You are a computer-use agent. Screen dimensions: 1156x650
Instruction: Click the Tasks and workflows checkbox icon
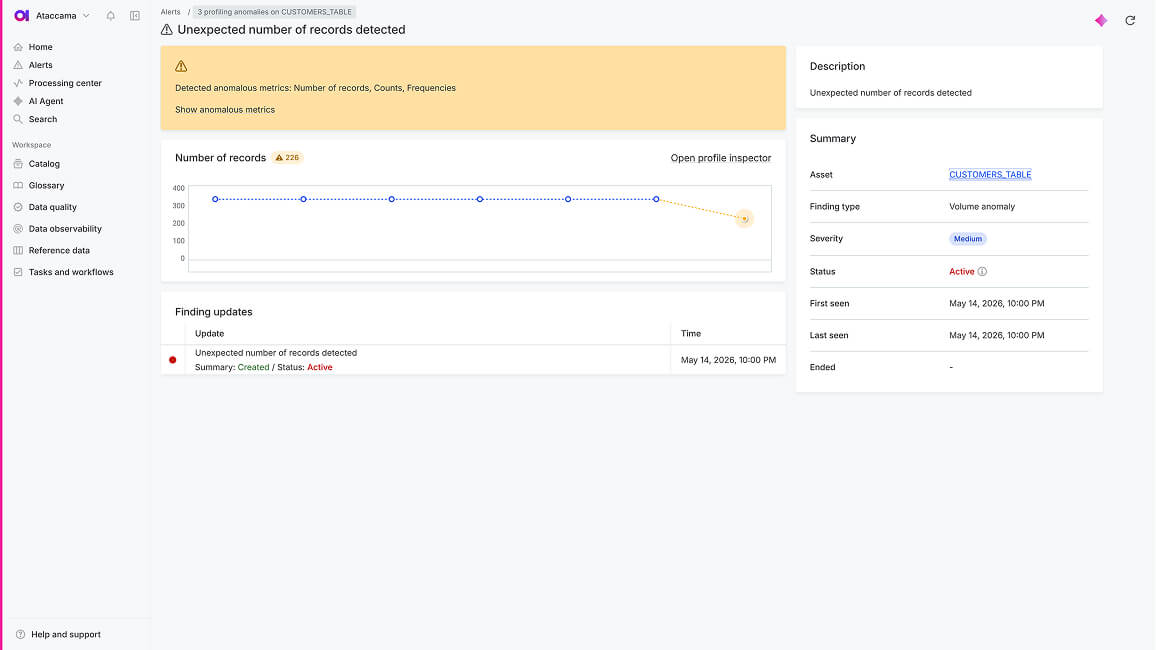[18, 272]
